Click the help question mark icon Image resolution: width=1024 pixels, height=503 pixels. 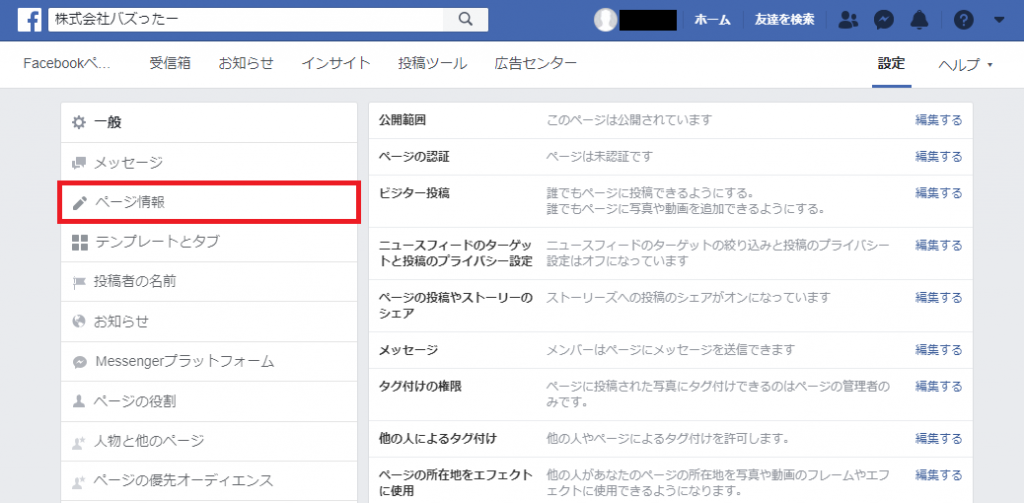(x=964, y=20)
